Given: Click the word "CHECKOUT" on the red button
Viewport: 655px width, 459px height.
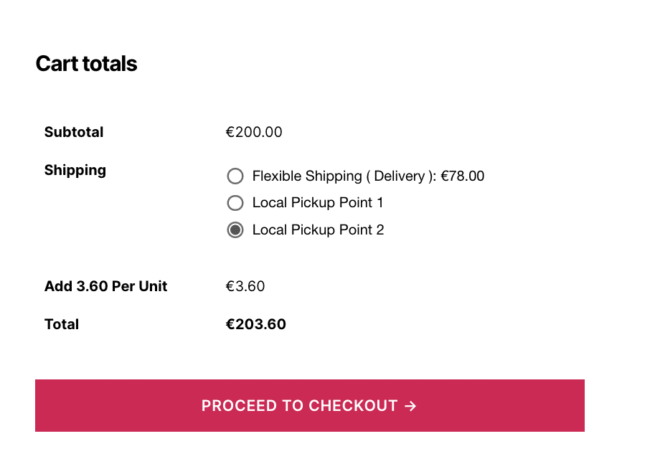Looking at the screenshot, I should point(353,406).
